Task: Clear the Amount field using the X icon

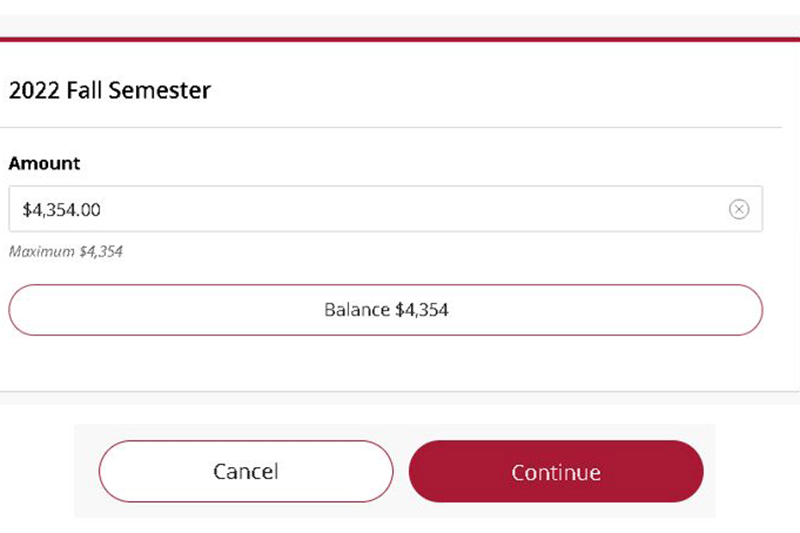Action: click(739, 209)
